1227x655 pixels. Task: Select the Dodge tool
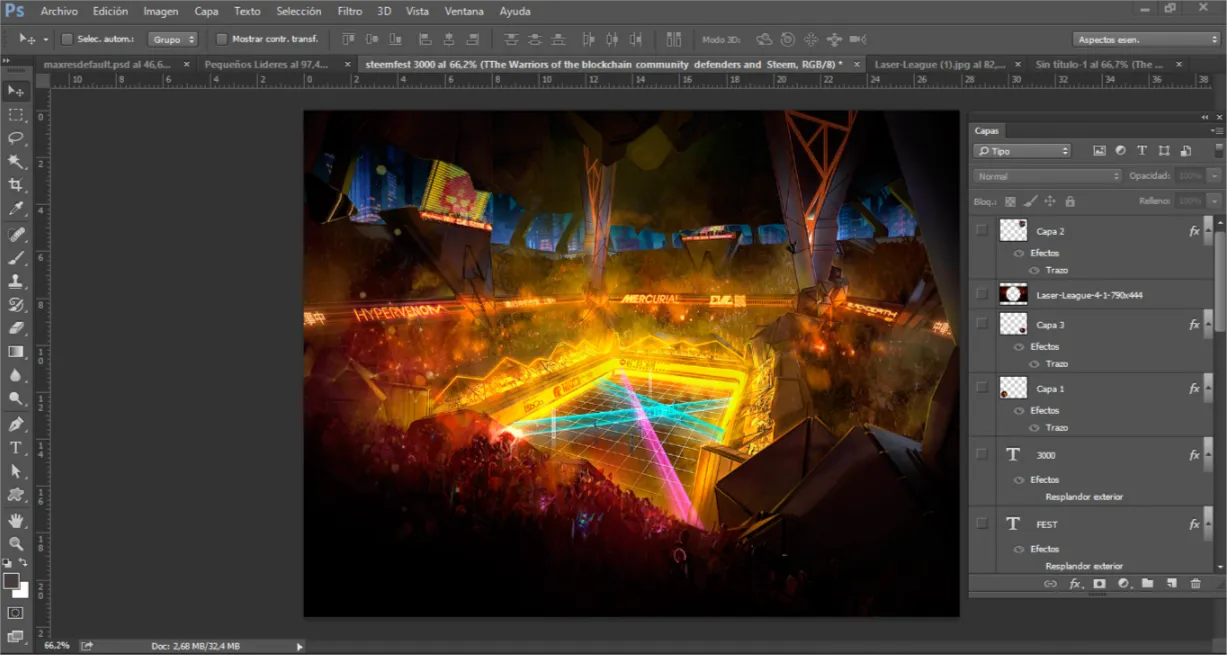pyautogui.click(x=16, y=398)
